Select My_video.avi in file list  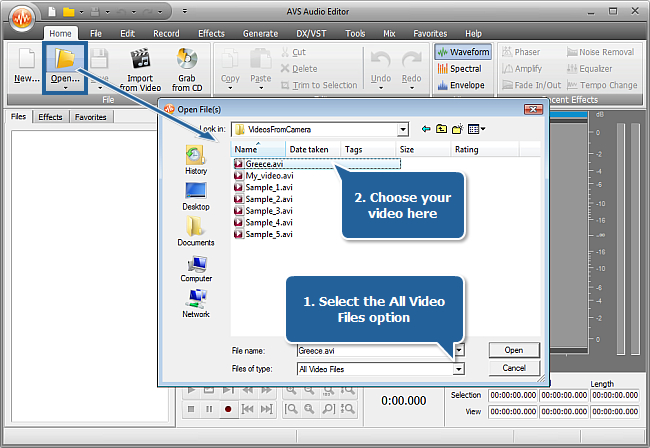(264, 176)
